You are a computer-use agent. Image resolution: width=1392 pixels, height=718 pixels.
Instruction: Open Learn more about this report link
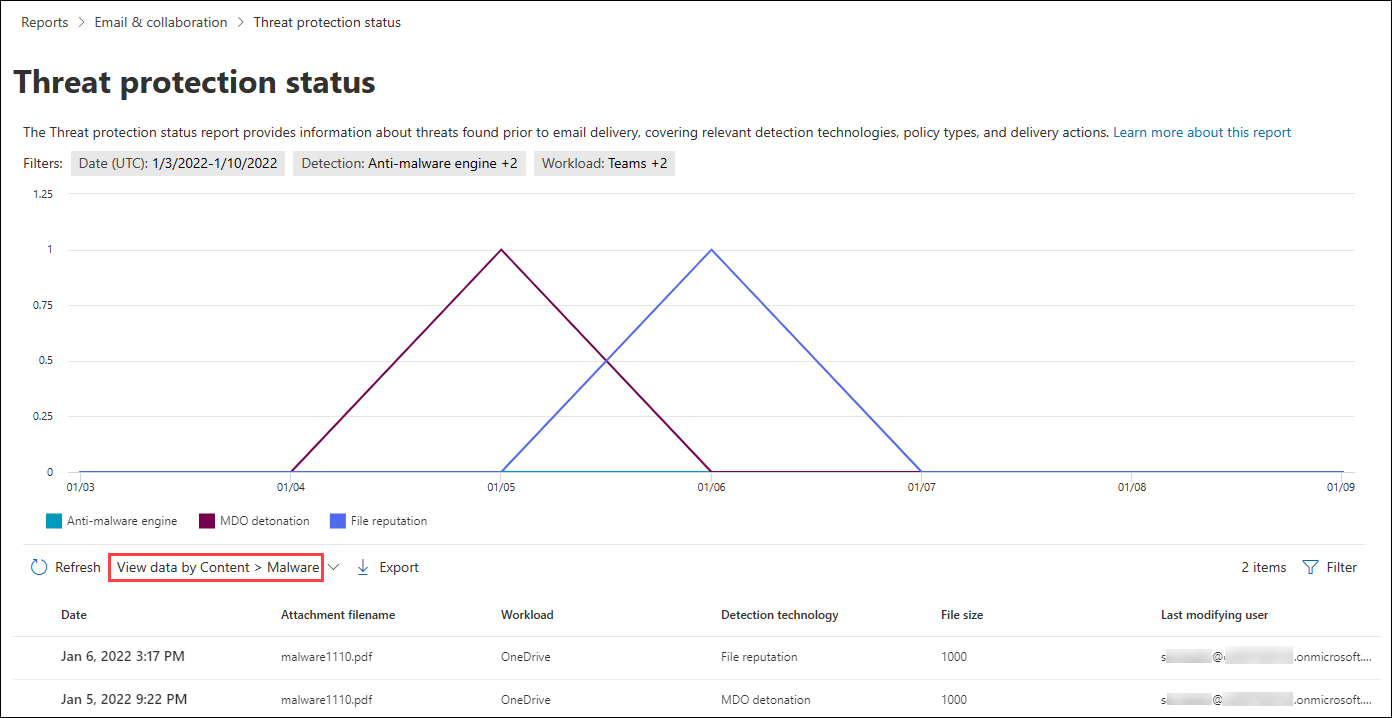click(x=1202, y=132)
